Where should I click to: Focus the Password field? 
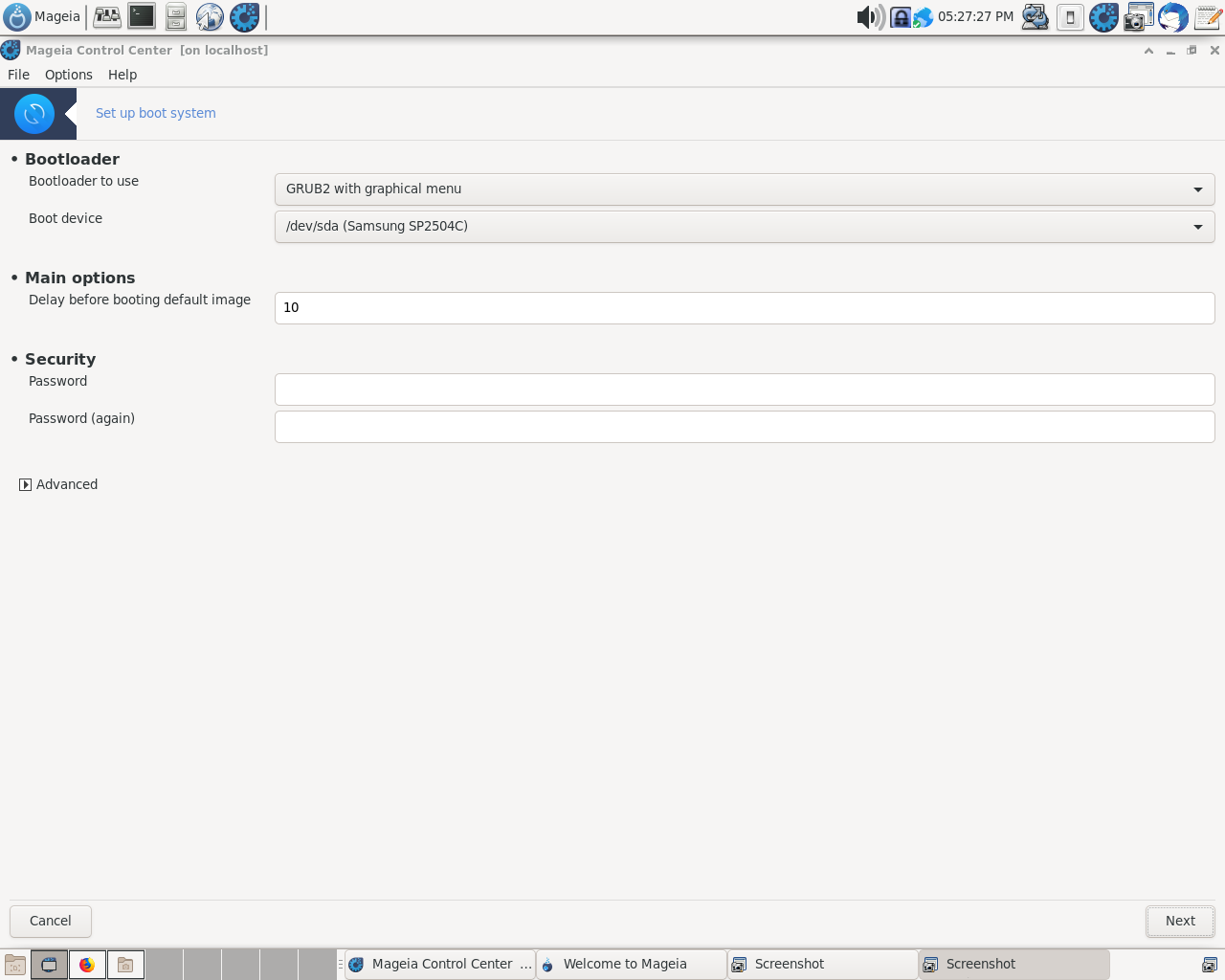[x=745, y=390]
